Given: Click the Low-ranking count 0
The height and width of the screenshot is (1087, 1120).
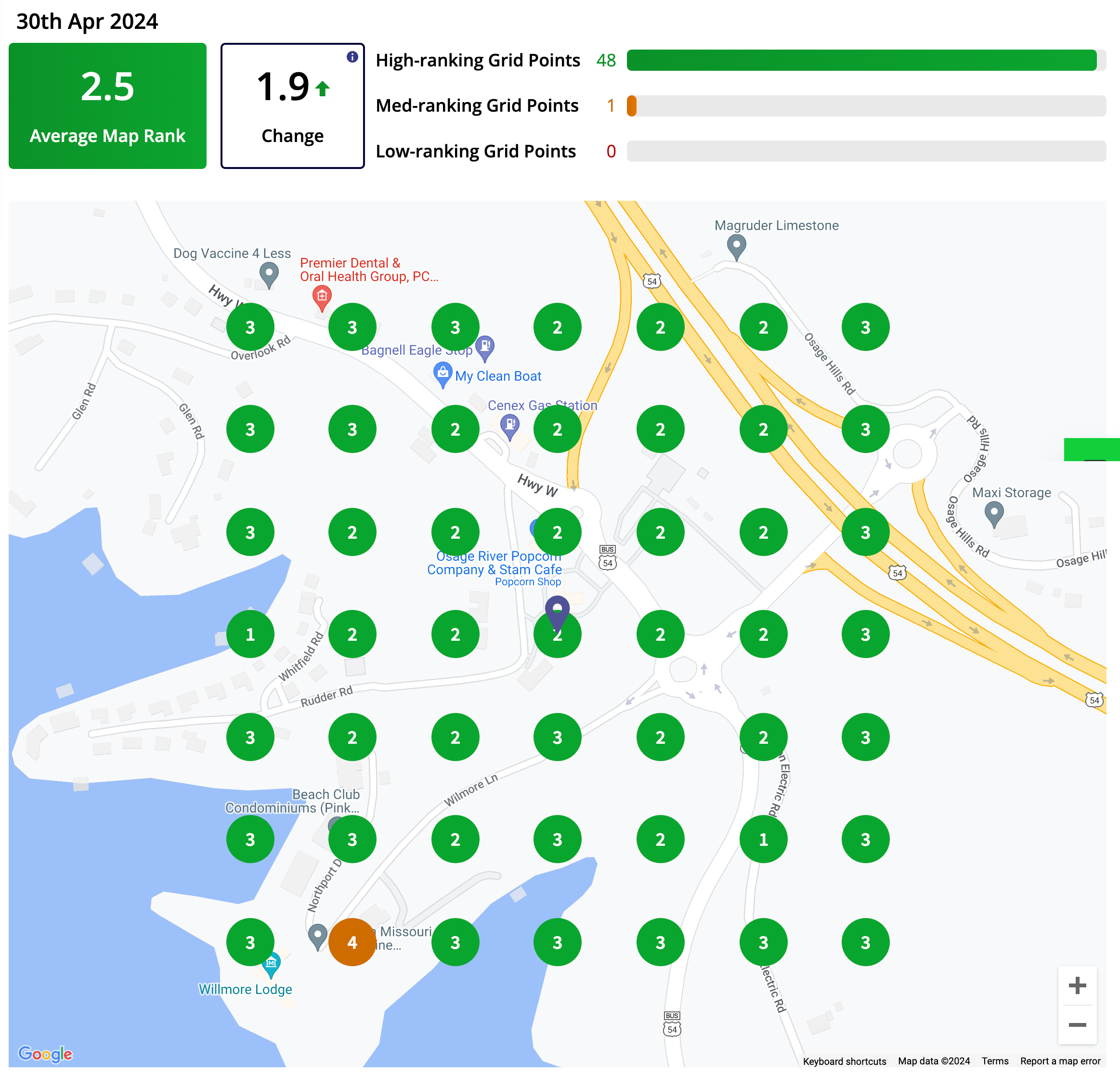Looking at the screenshot, I should (x=611, y=151).
